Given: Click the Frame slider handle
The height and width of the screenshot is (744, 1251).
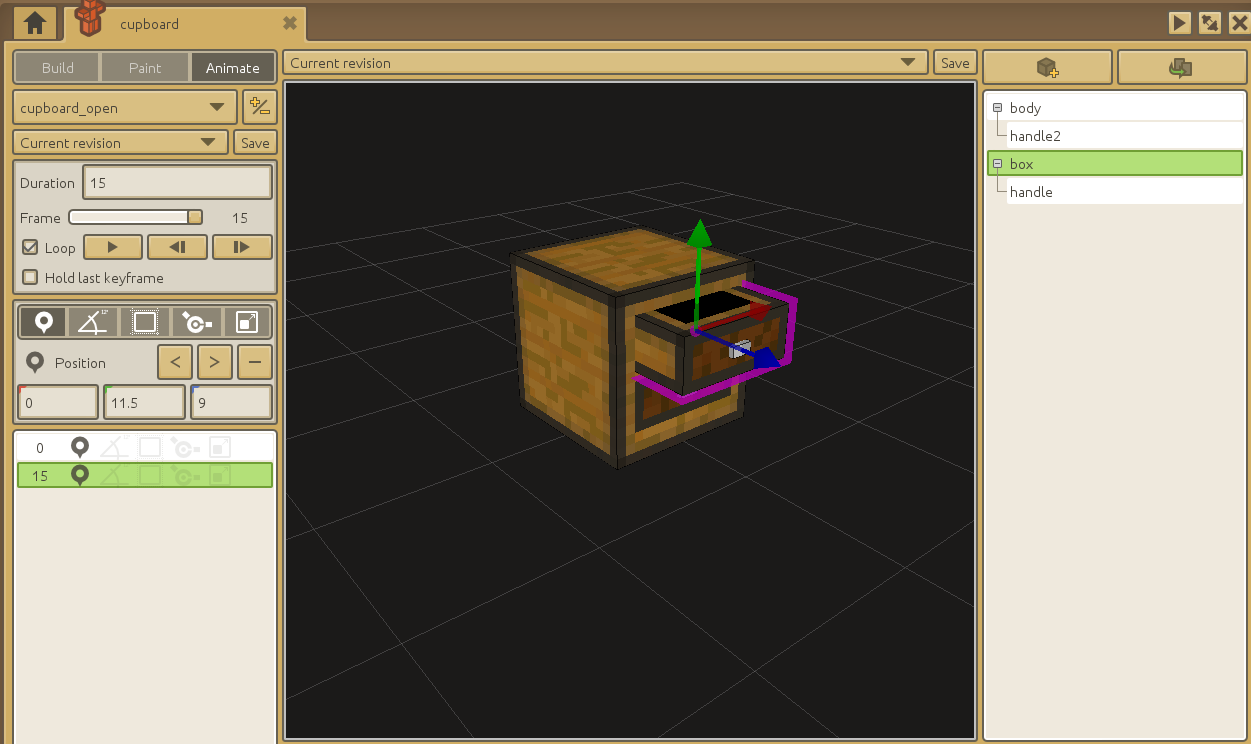Looking at the screenshot, I should click(x=195, y=217).
